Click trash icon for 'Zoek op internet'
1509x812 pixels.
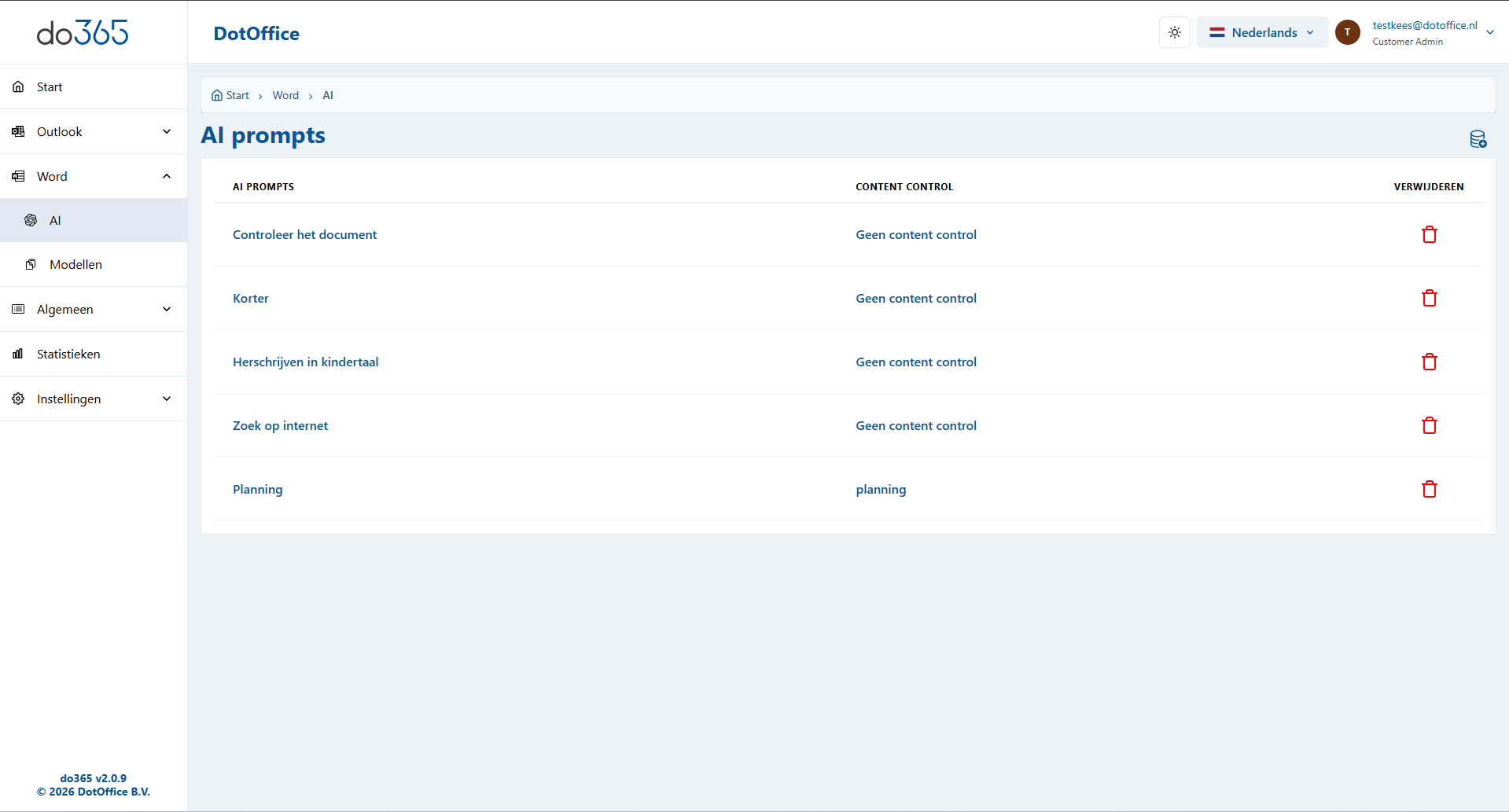click(x=1429, y=425)
